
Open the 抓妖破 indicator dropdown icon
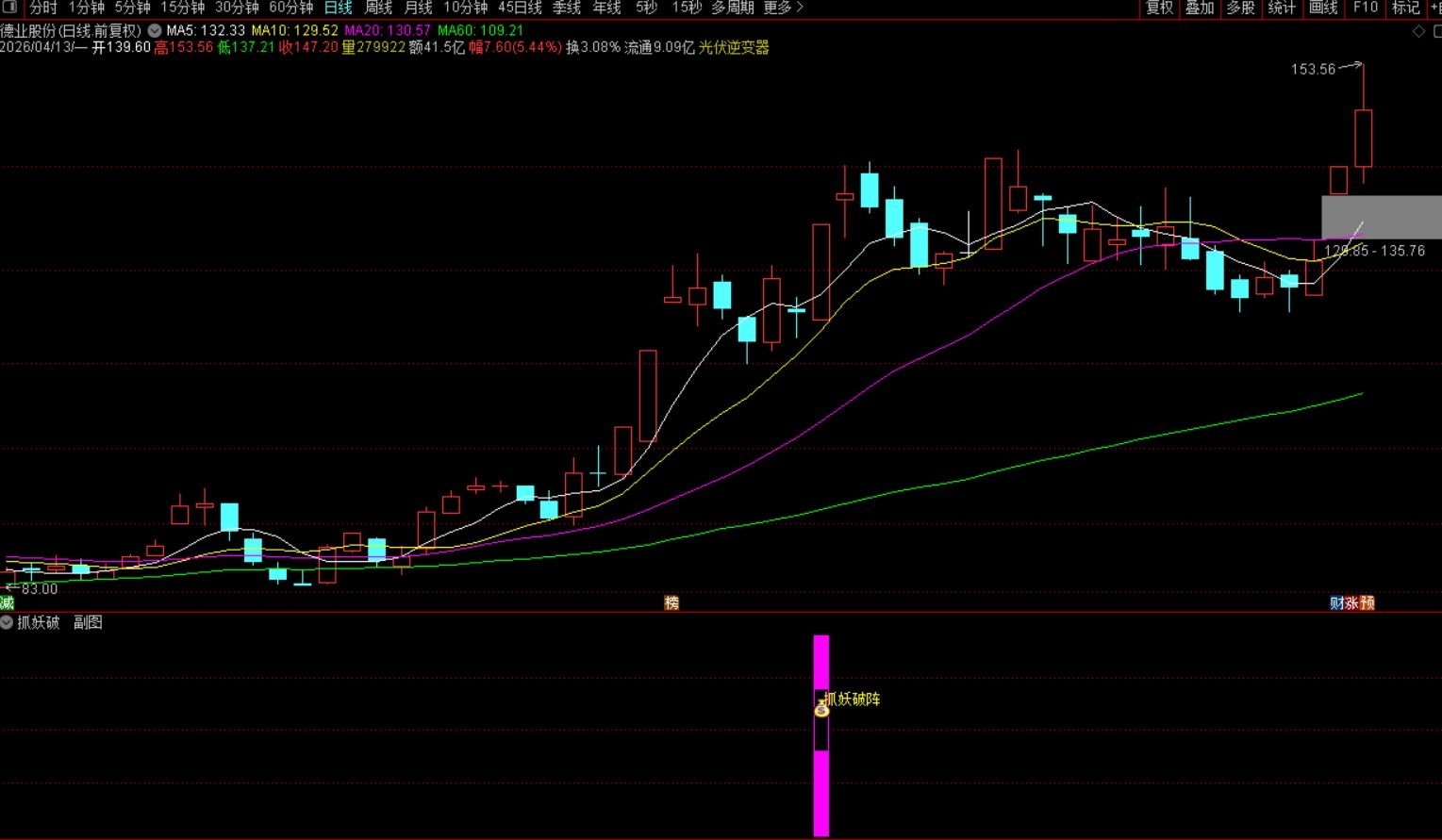pos(7,622)
